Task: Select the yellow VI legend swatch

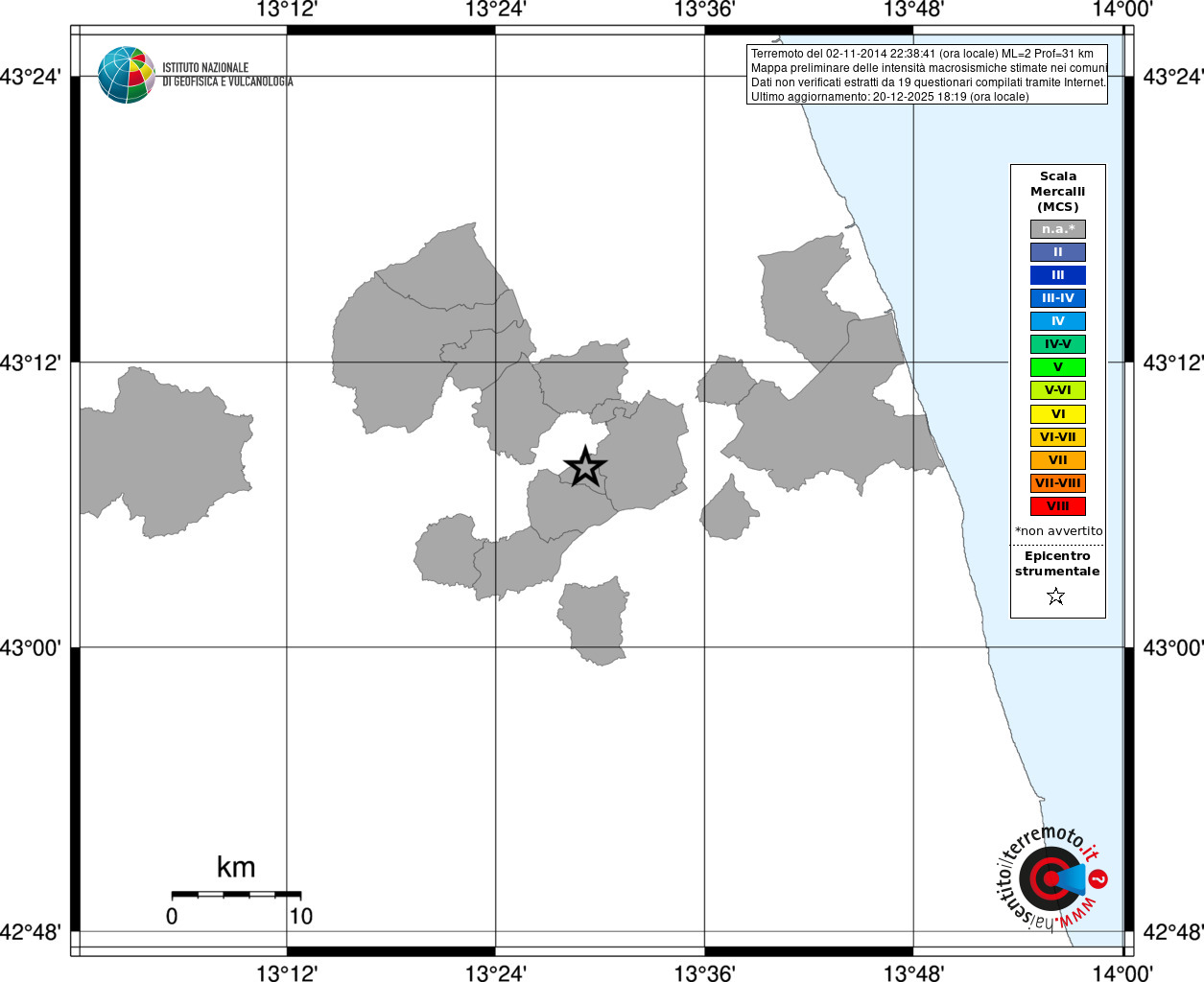Action: pos(1058,414)
